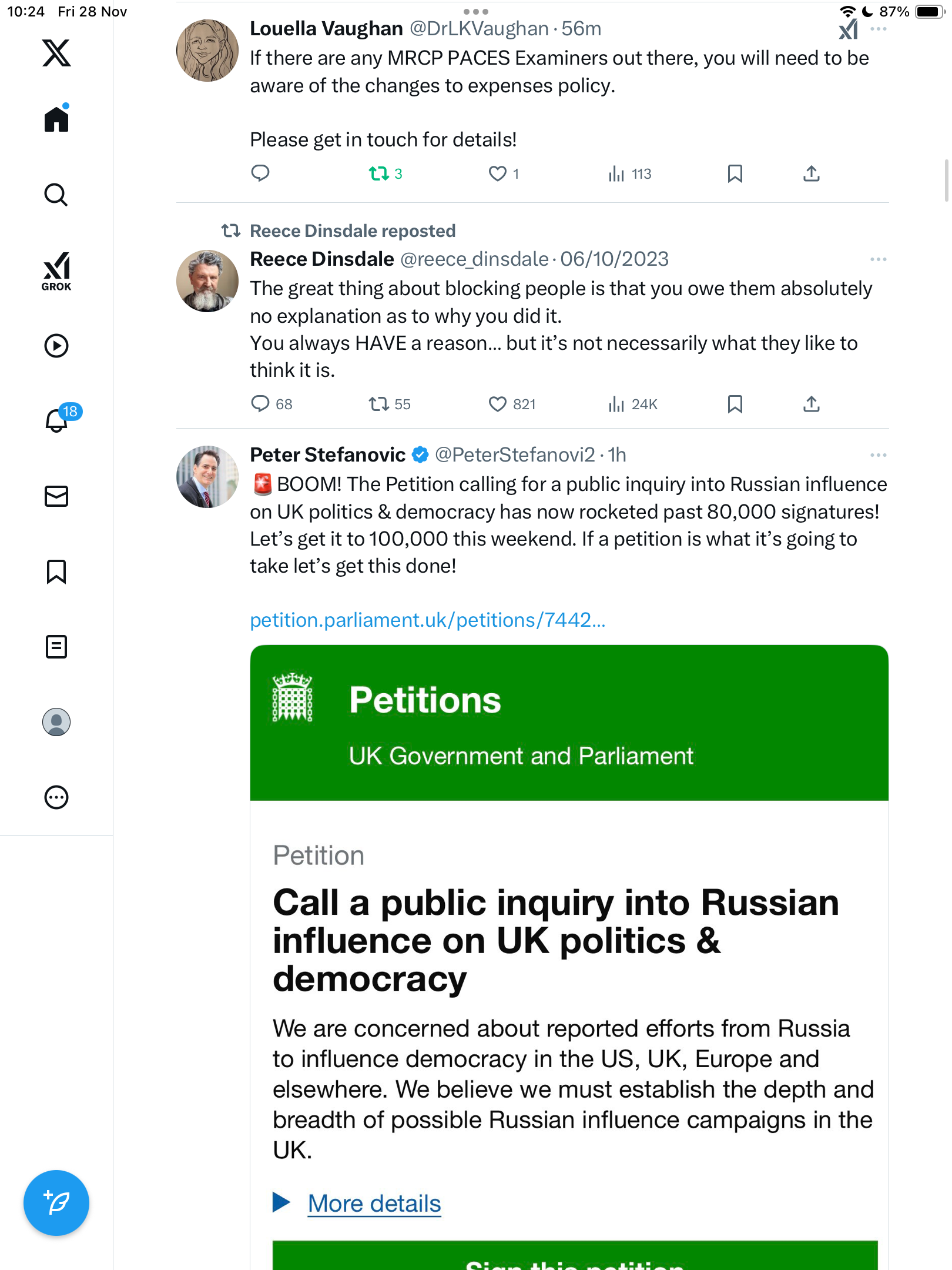Open more options on Peter Stefanovic's post
Screen dimensions: 952x1270
coord(878,455)
